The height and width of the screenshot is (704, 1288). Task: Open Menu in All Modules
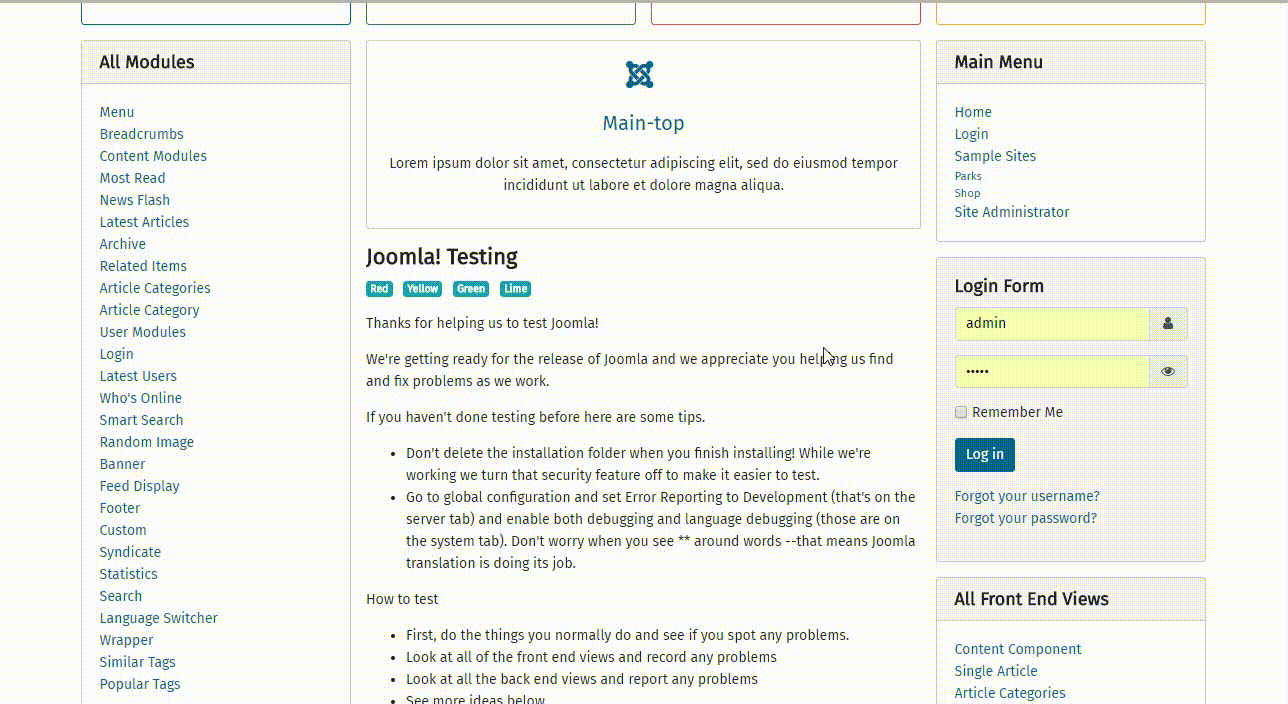117,112
